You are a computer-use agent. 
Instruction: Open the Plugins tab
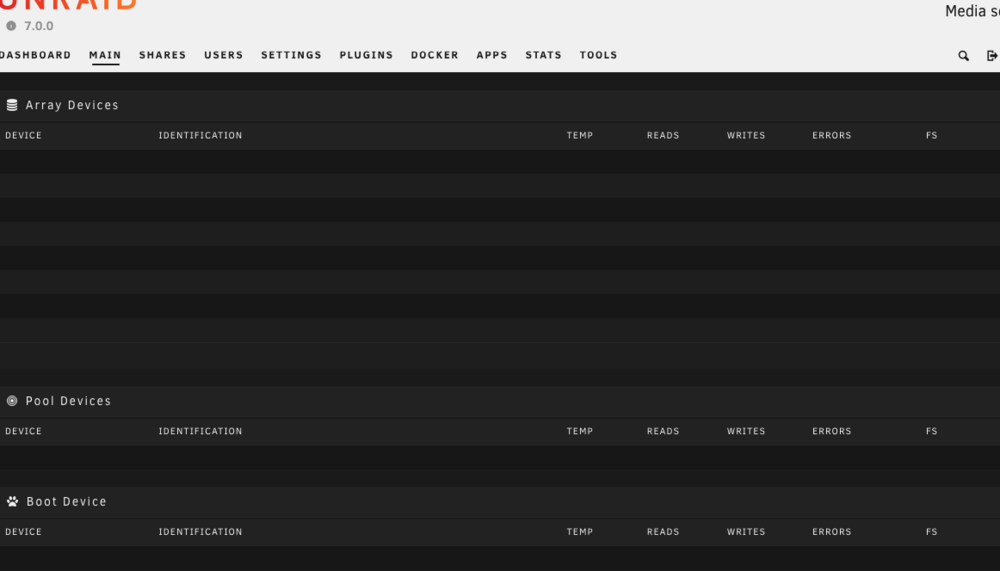366,55
